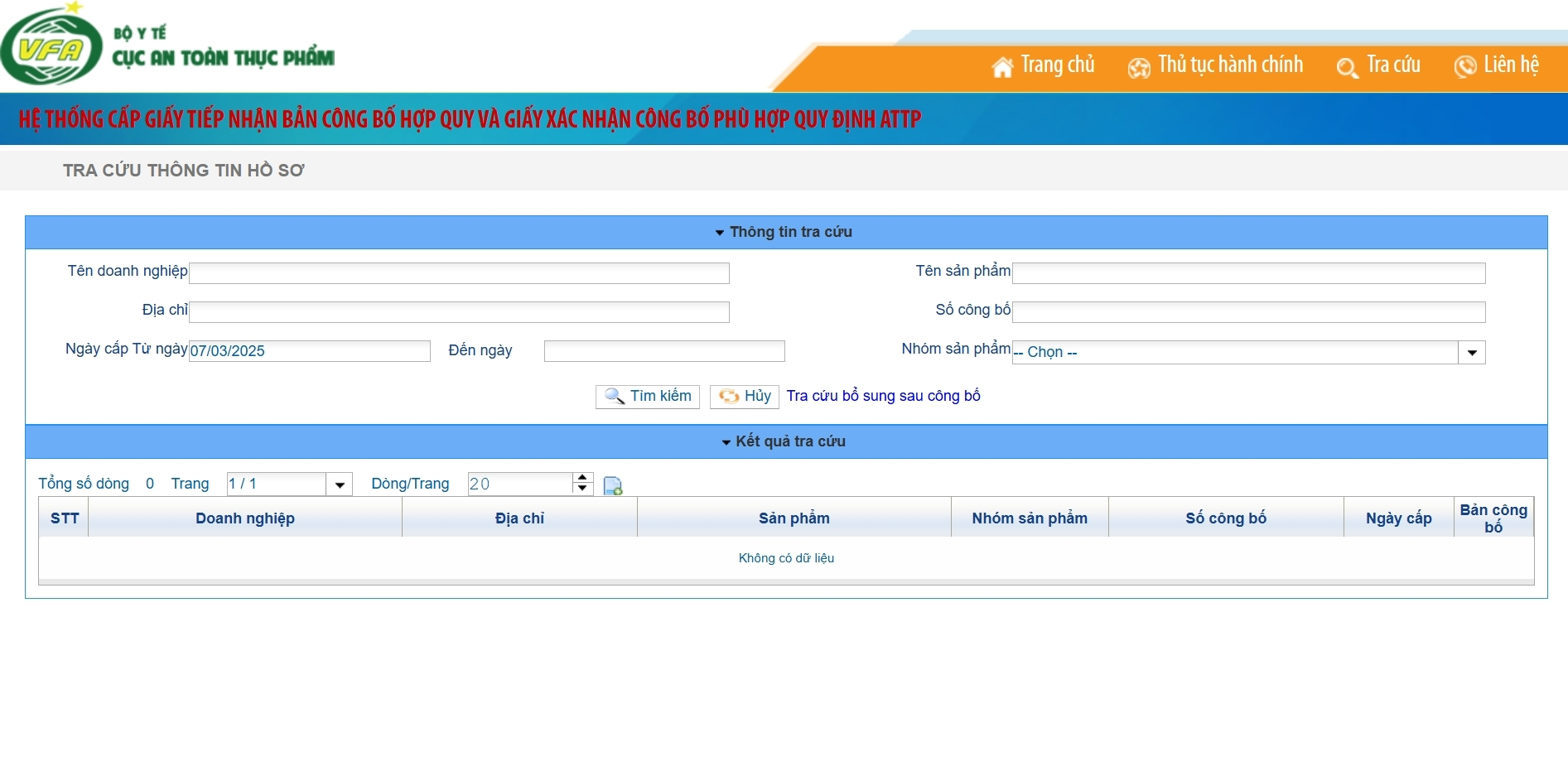Screen dimensions: 1568x776
Task: Click the export icon next to Dòng/Trang
Action: (x=613, y=486)
